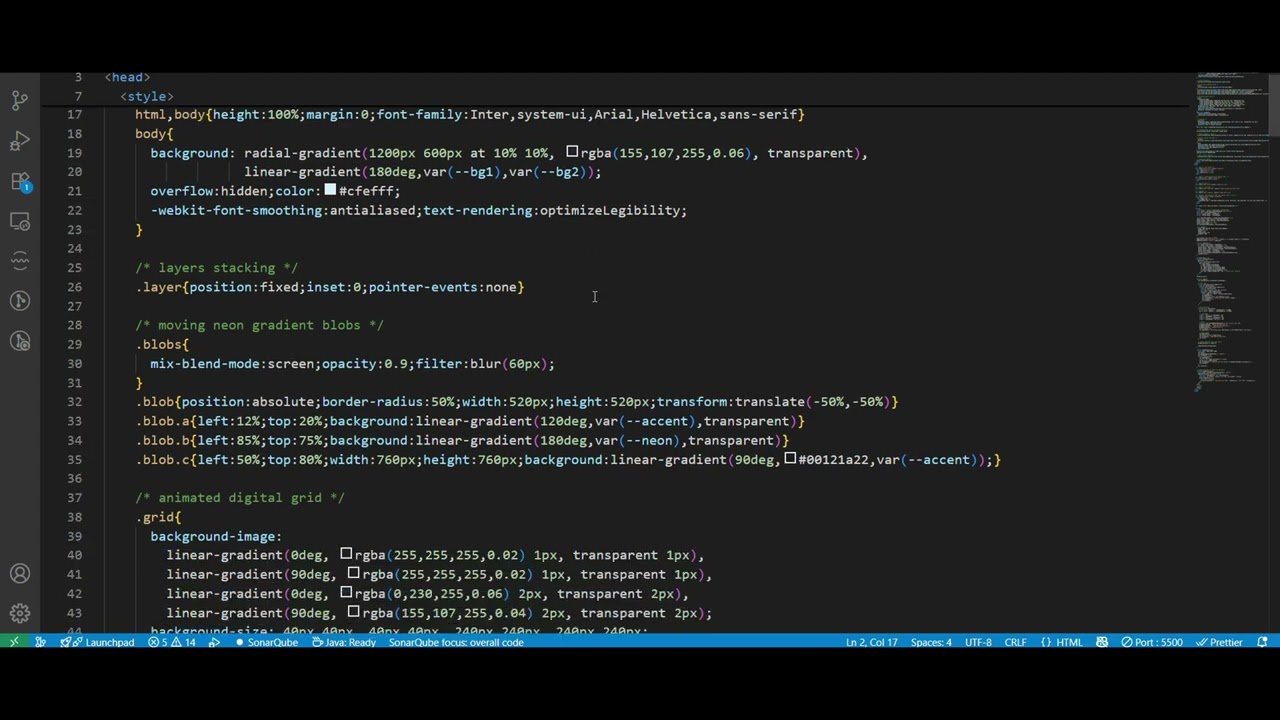Click the .layer selector text

pos(159,287)
